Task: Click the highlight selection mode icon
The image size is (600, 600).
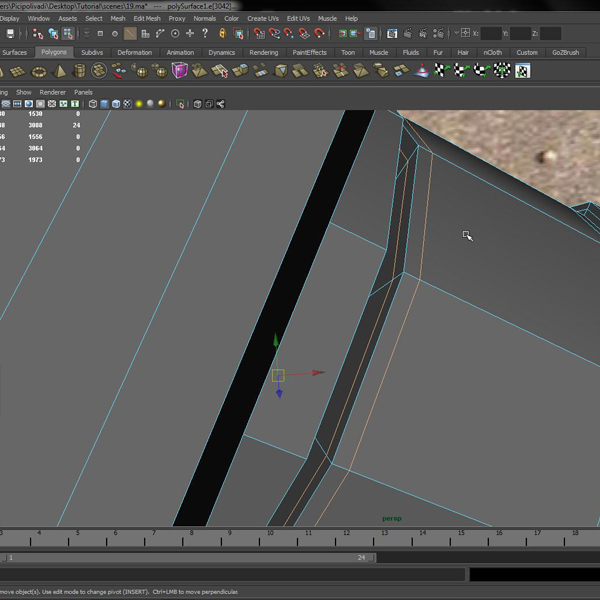Action: (x=238, y=34)
